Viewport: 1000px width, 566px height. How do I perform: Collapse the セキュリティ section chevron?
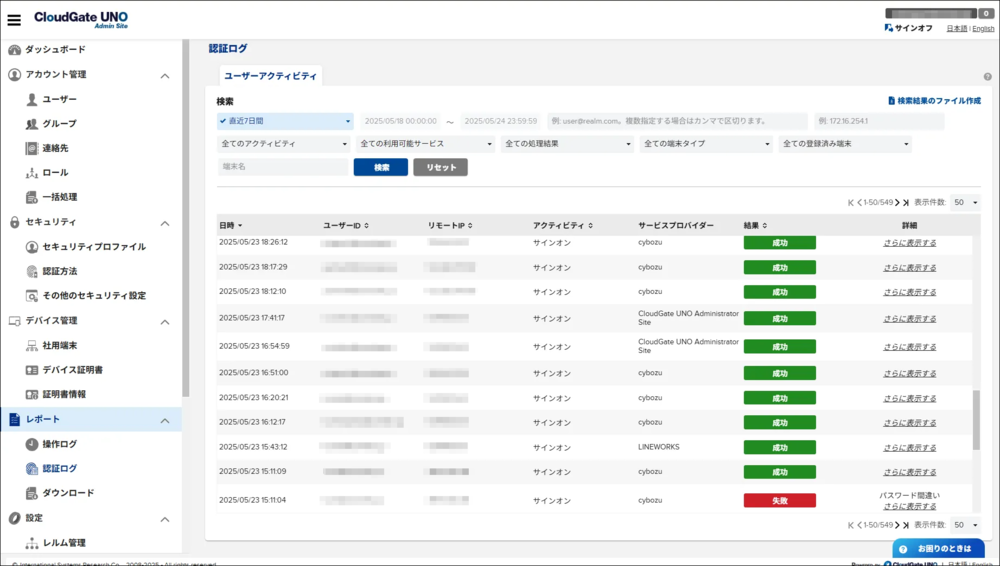[x=165, y=223]
